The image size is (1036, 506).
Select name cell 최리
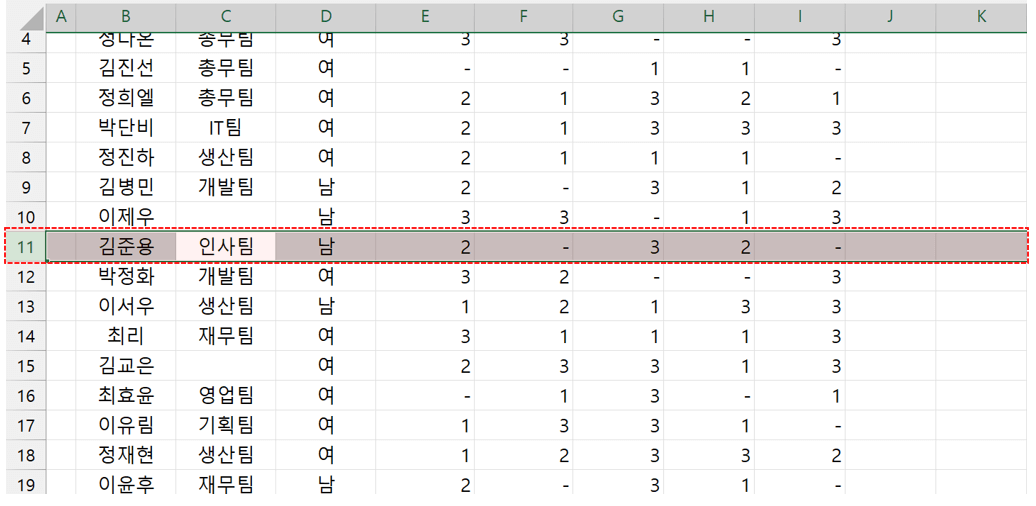coord(126,336)
